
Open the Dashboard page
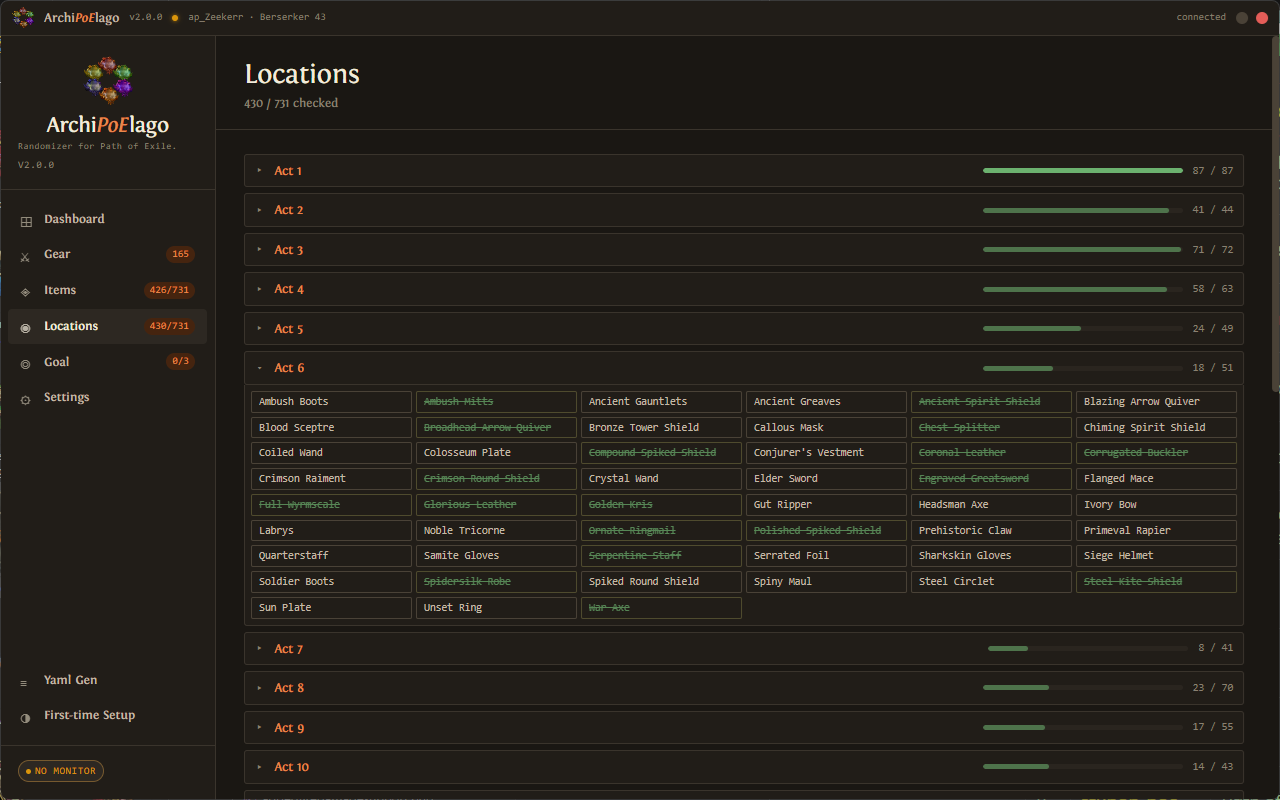tap(107, 219)
